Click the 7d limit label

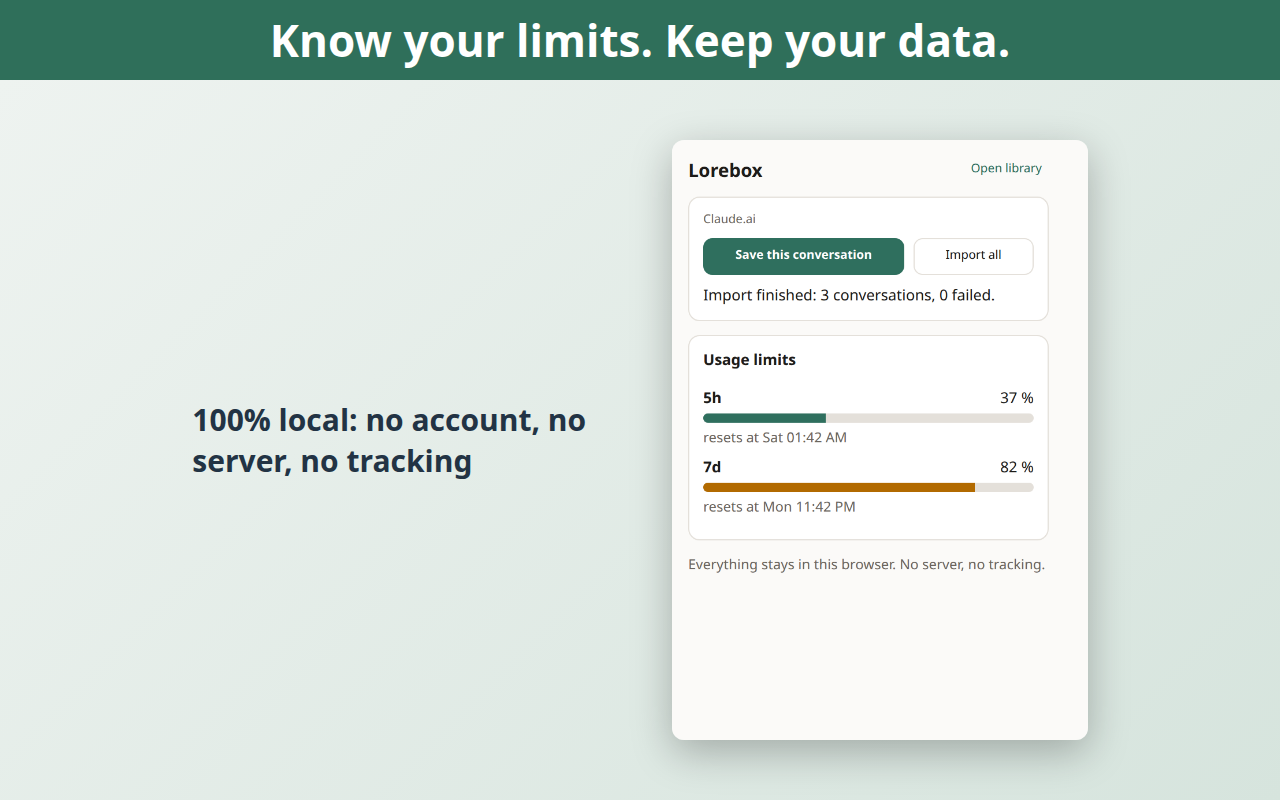pos(712,467)
